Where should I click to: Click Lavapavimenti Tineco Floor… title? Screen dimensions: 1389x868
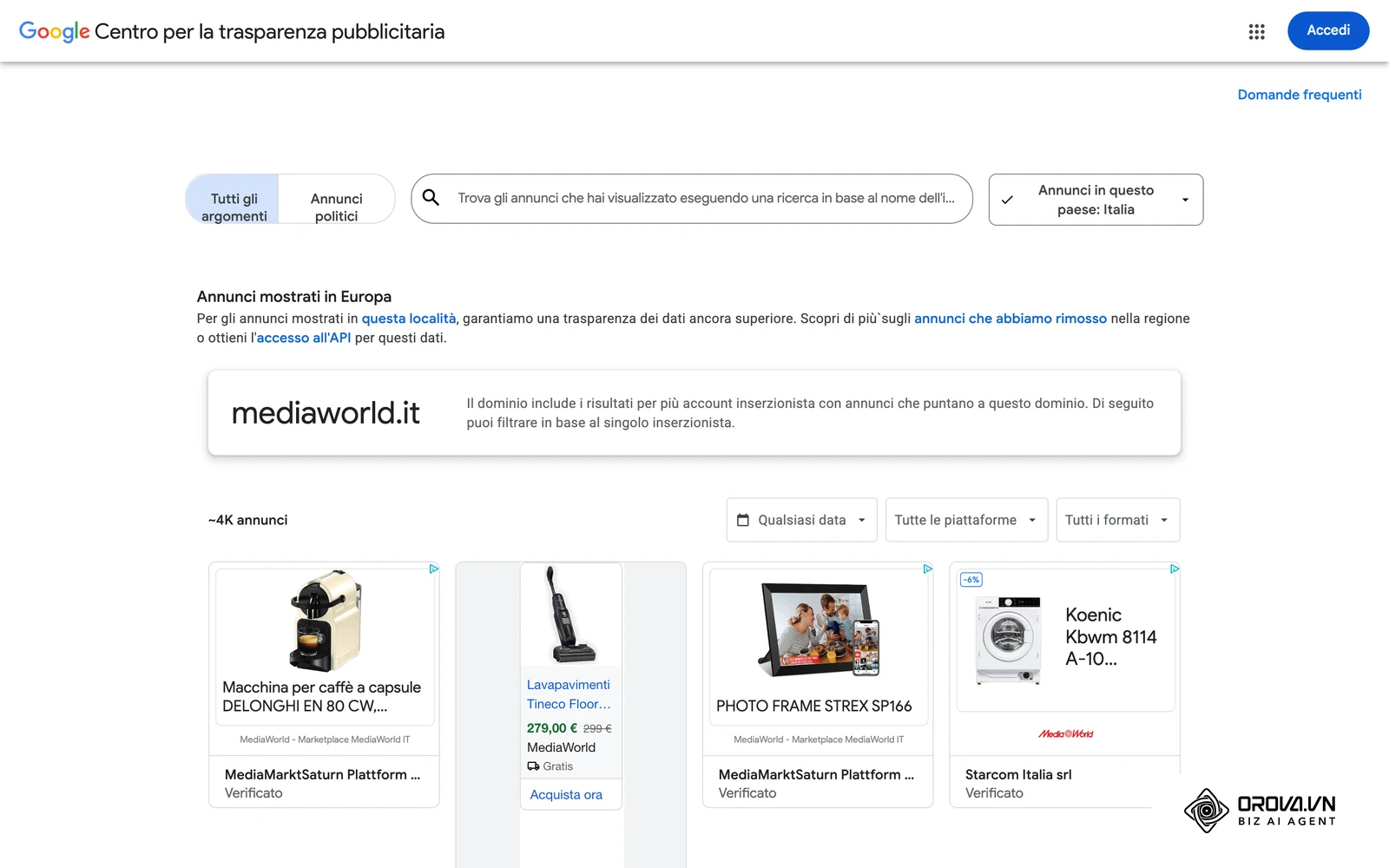click(x=569, y=694)
